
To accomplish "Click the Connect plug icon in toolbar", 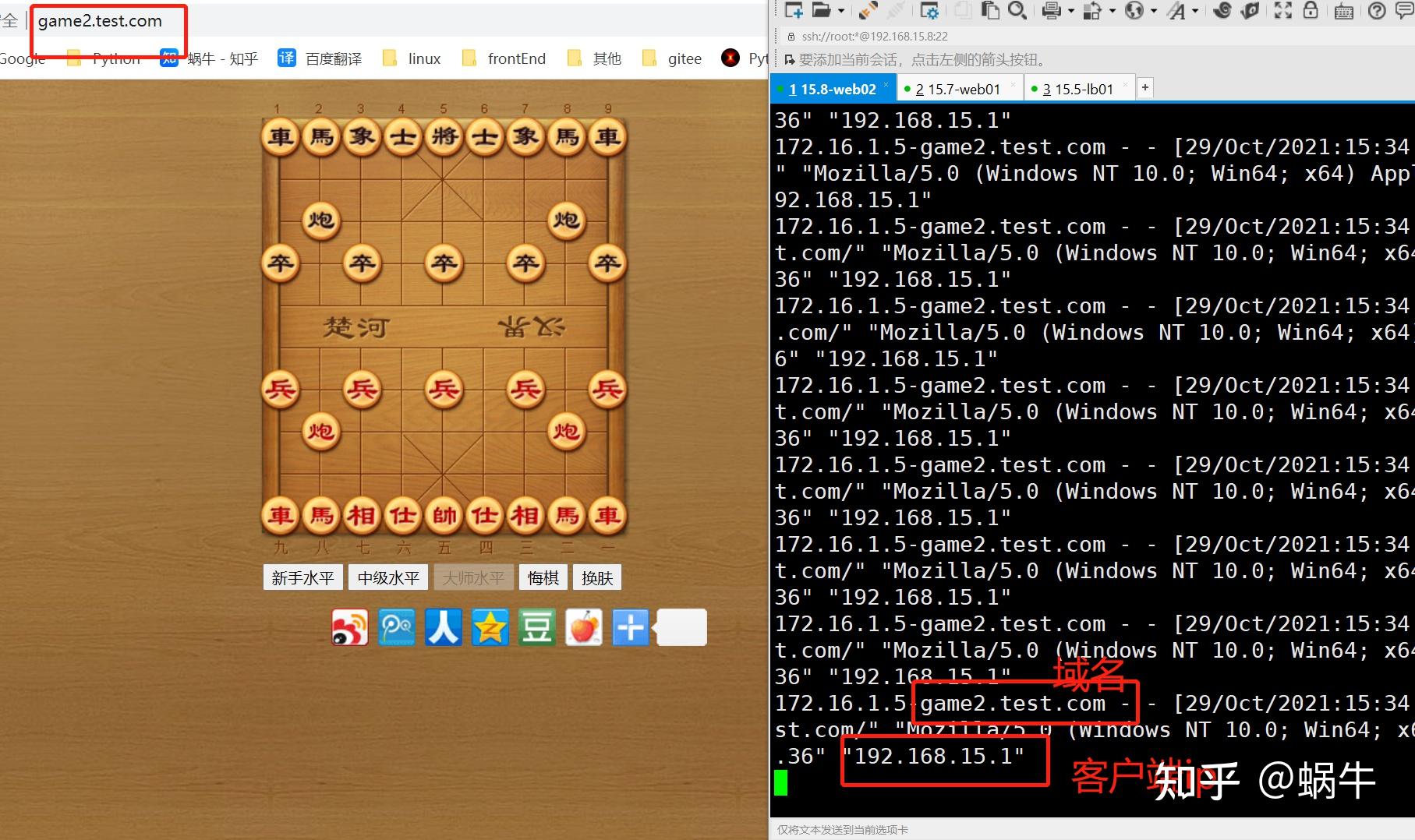I will click(x=868, y=10).
